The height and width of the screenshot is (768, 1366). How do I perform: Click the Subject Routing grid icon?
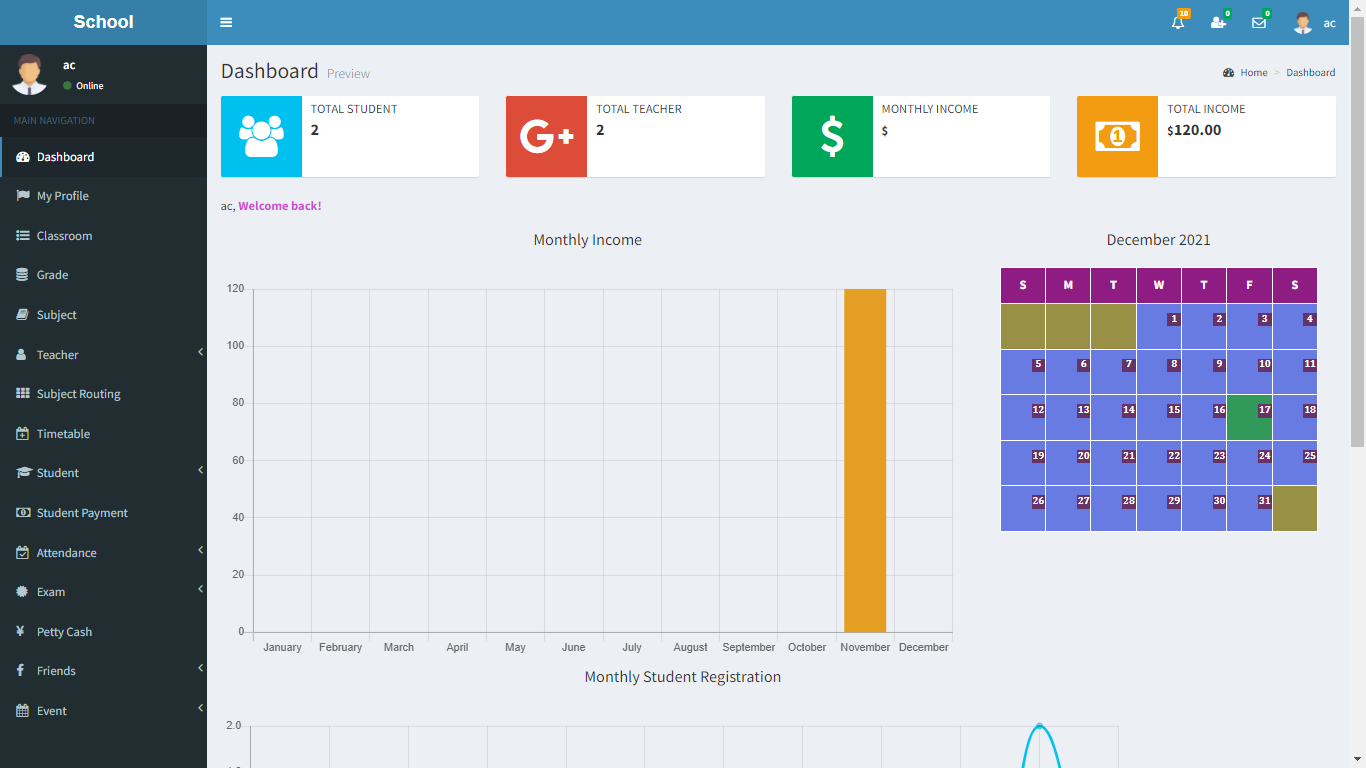pos(23,394)
